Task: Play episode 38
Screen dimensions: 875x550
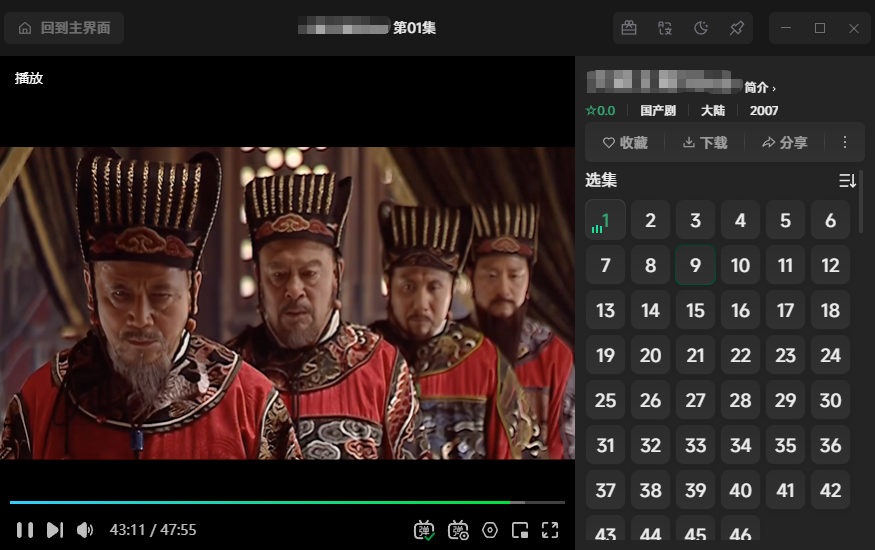Action: click(x=651, y=490)
